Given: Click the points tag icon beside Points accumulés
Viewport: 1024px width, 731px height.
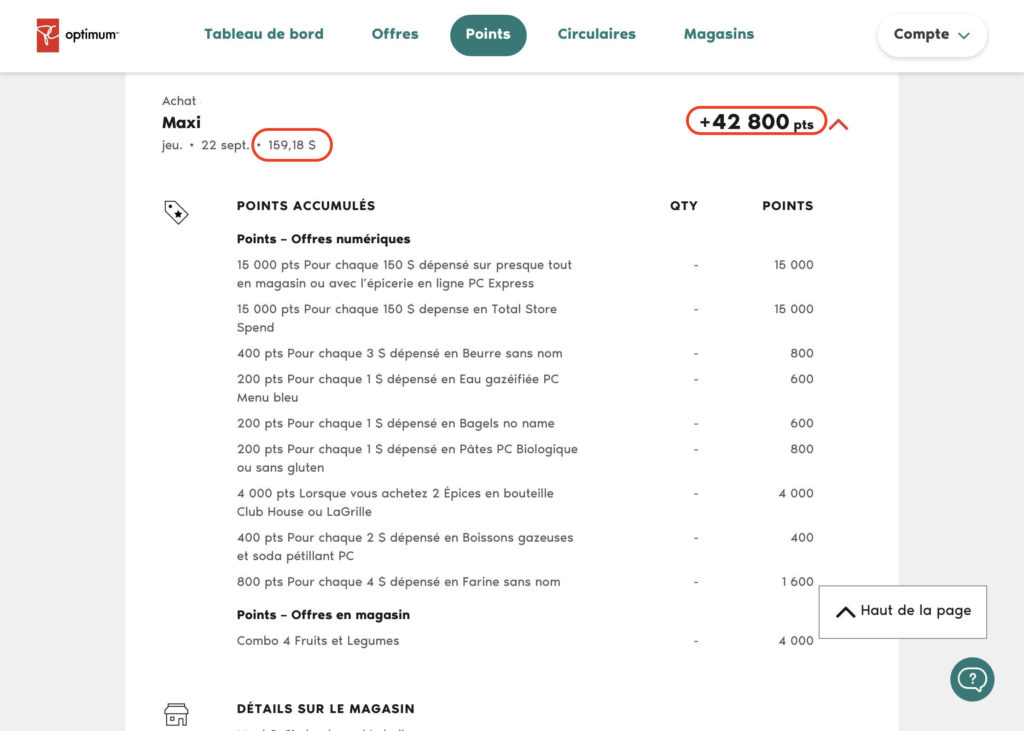Looking at the screenshot, I should [176, 212].
